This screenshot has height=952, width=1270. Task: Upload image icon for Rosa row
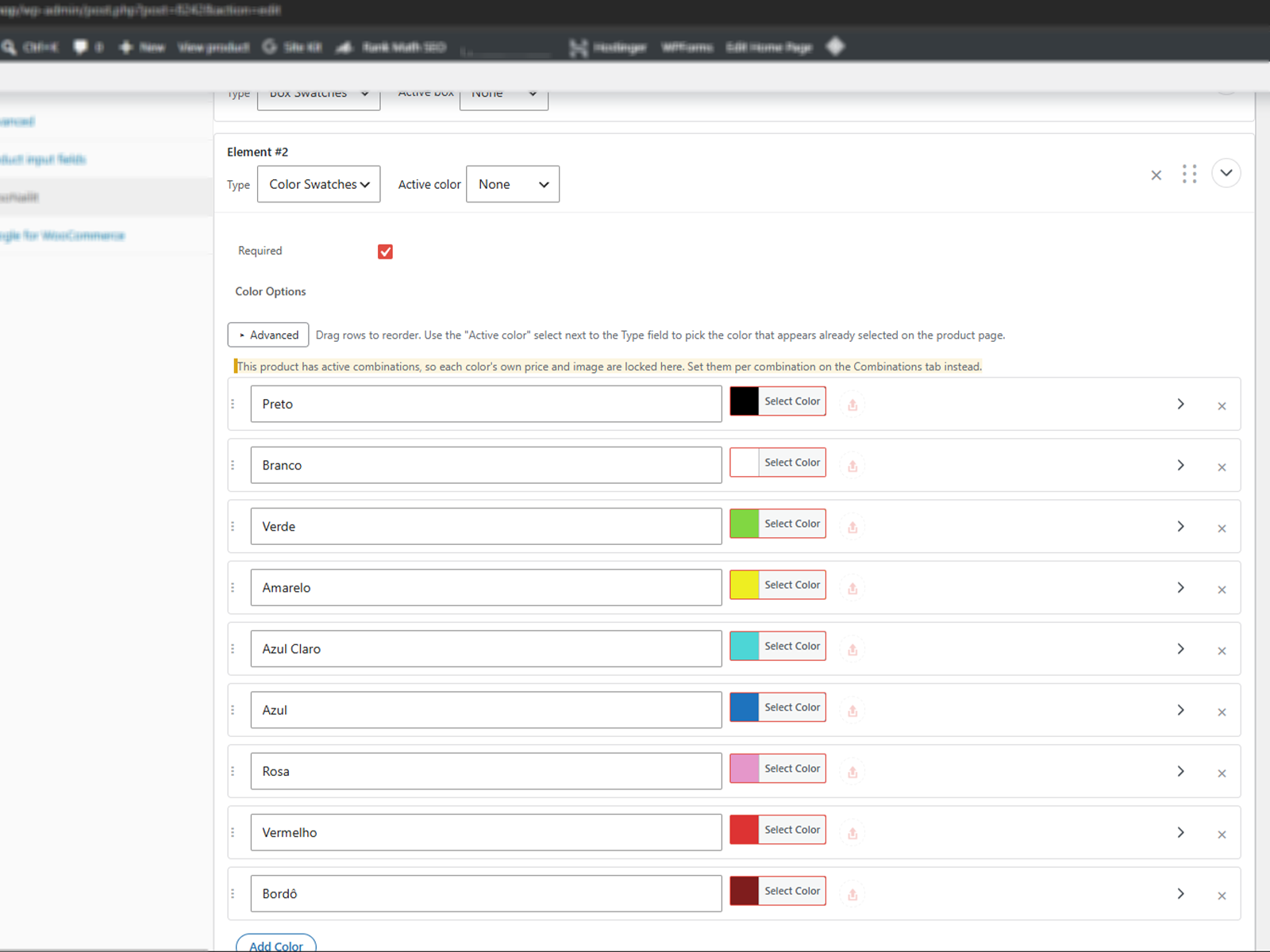(852, 772)
